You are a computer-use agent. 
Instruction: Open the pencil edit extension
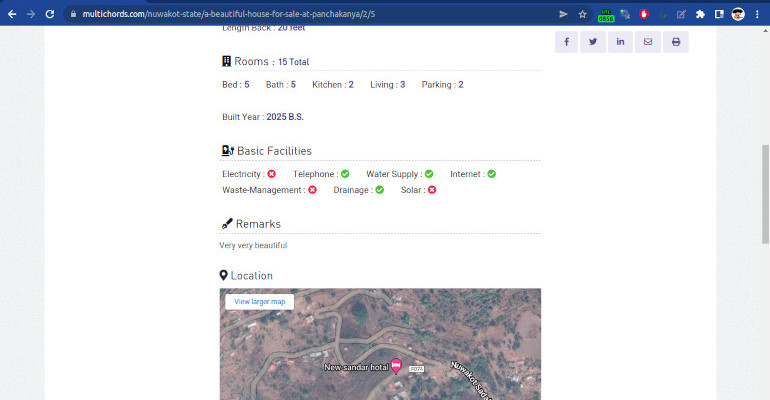click(681, 14)
